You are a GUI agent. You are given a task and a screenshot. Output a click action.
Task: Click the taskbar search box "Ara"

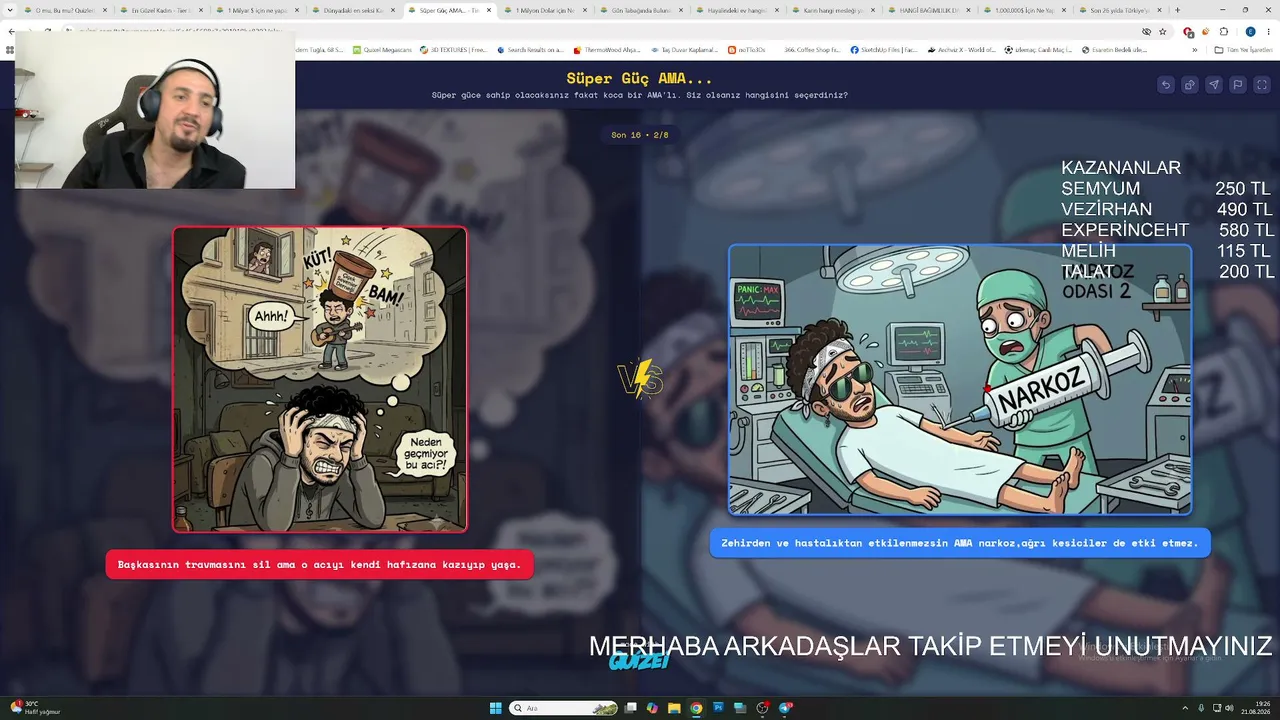[x=564, y=708]
